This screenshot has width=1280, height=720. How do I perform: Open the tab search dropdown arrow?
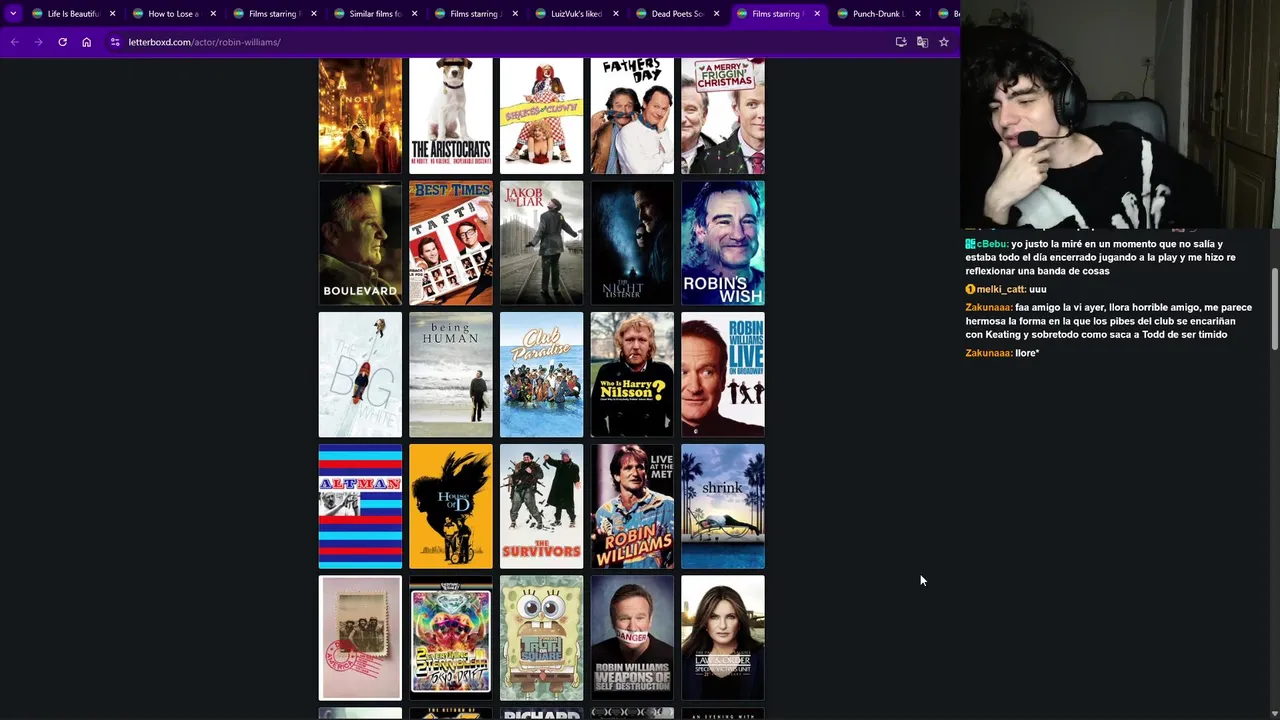(13, 14)
